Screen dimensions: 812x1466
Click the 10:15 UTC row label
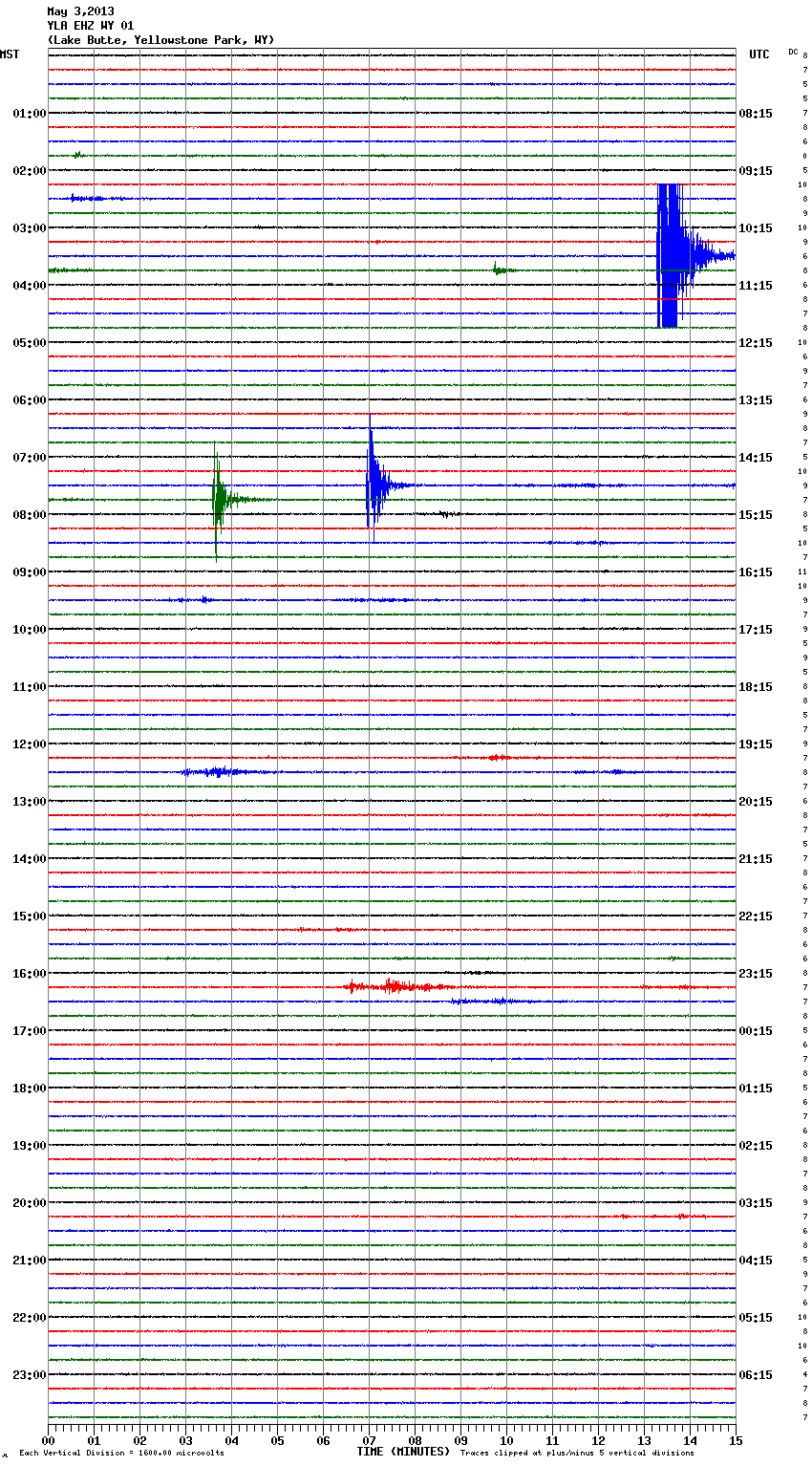coord(756,228)
